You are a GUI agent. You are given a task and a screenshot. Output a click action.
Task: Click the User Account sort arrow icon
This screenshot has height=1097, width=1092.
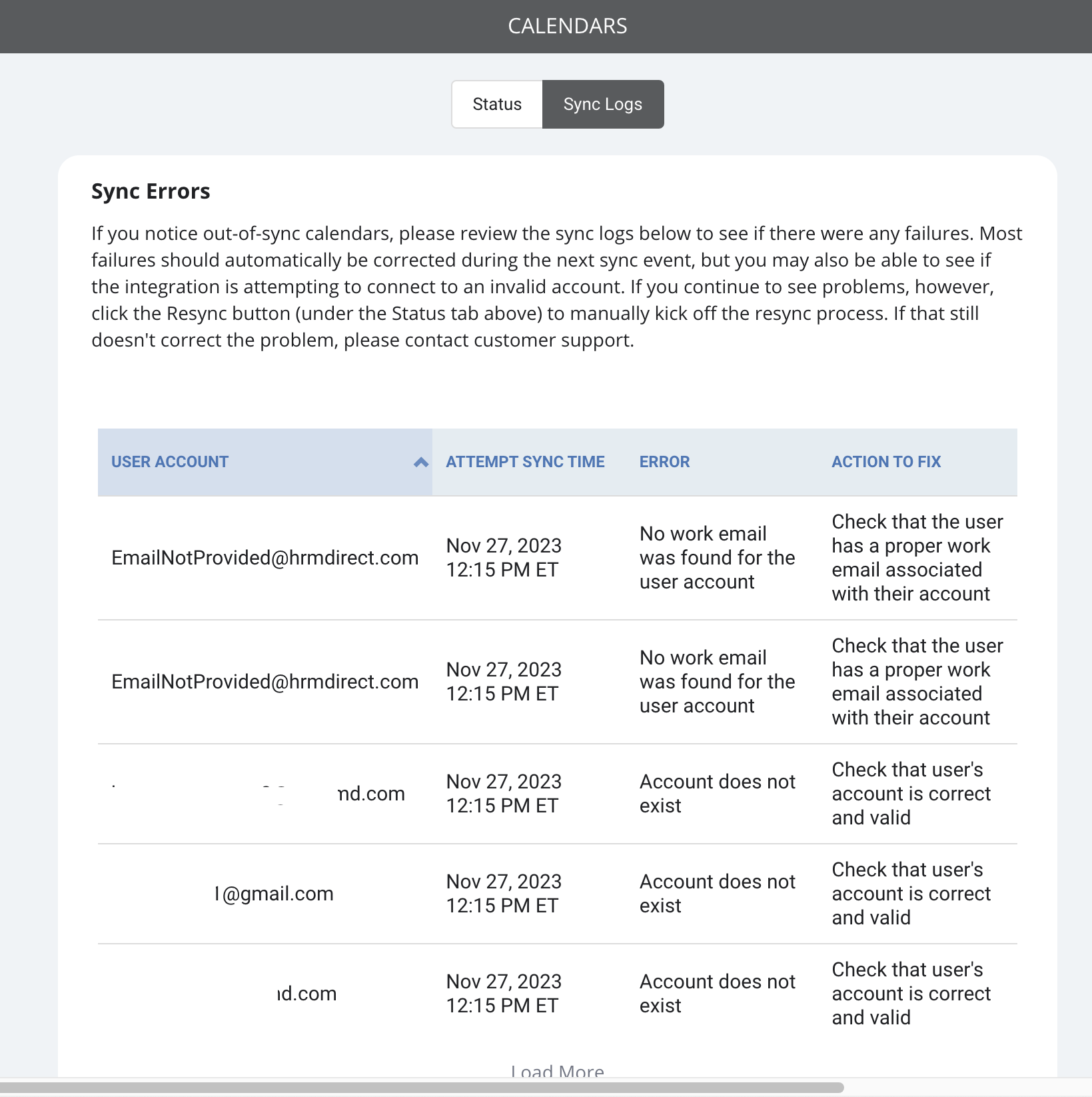tap(421, 462)
